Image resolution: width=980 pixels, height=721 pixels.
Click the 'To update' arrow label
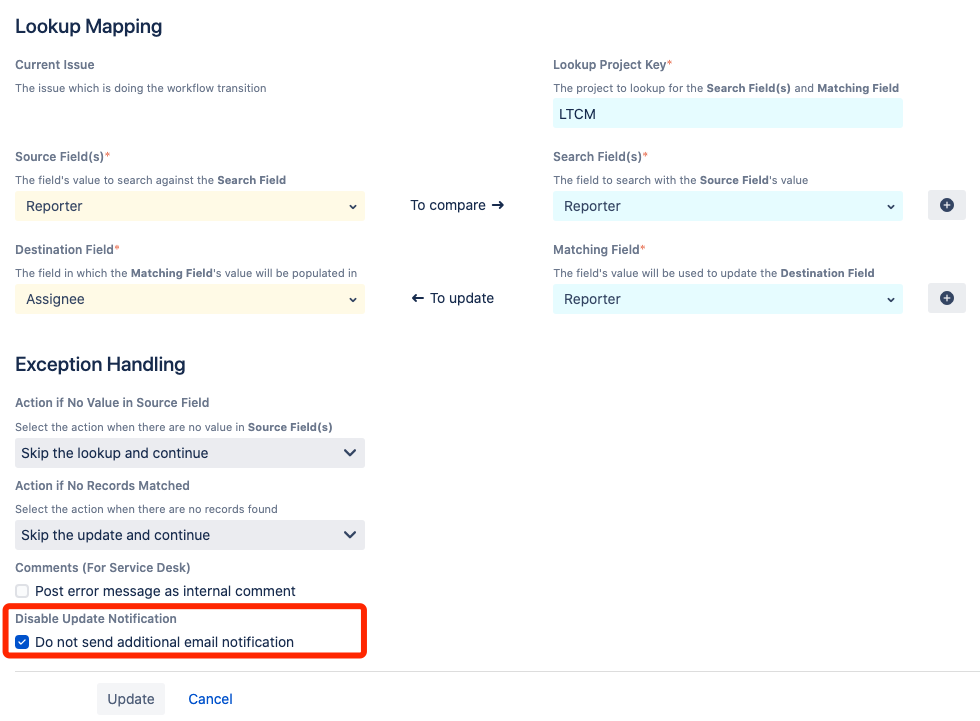click(453, 298)
